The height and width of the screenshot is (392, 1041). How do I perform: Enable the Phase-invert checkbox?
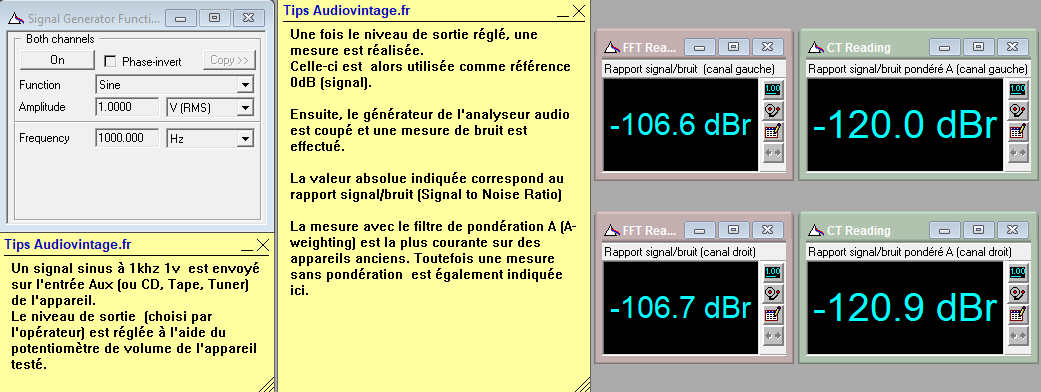pos(111,61)
